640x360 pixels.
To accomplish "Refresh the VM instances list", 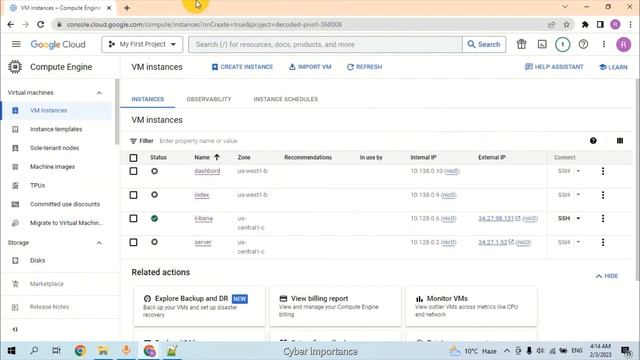I will [x=364, y=67].
